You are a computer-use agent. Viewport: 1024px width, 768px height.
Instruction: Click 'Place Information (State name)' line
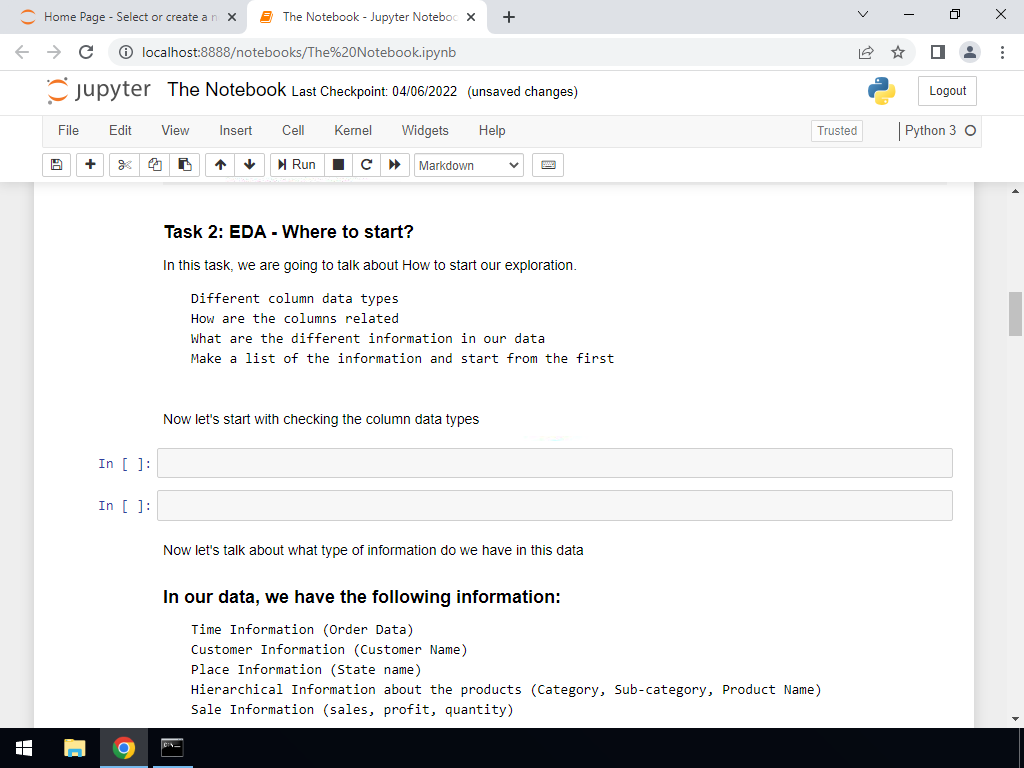click(x=306, y=669)
